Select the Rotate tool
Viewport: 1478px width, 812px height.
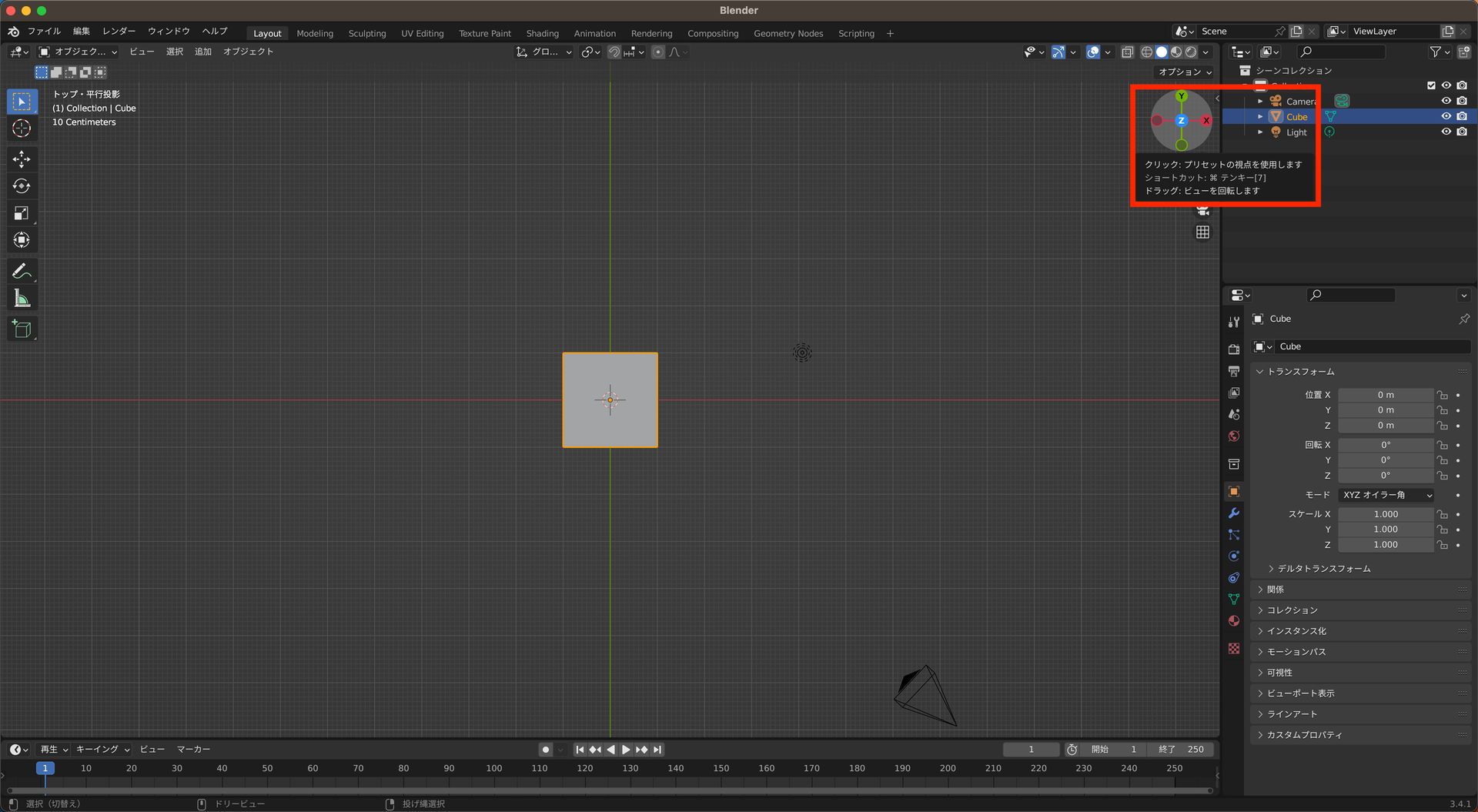(x=22, y=185)
